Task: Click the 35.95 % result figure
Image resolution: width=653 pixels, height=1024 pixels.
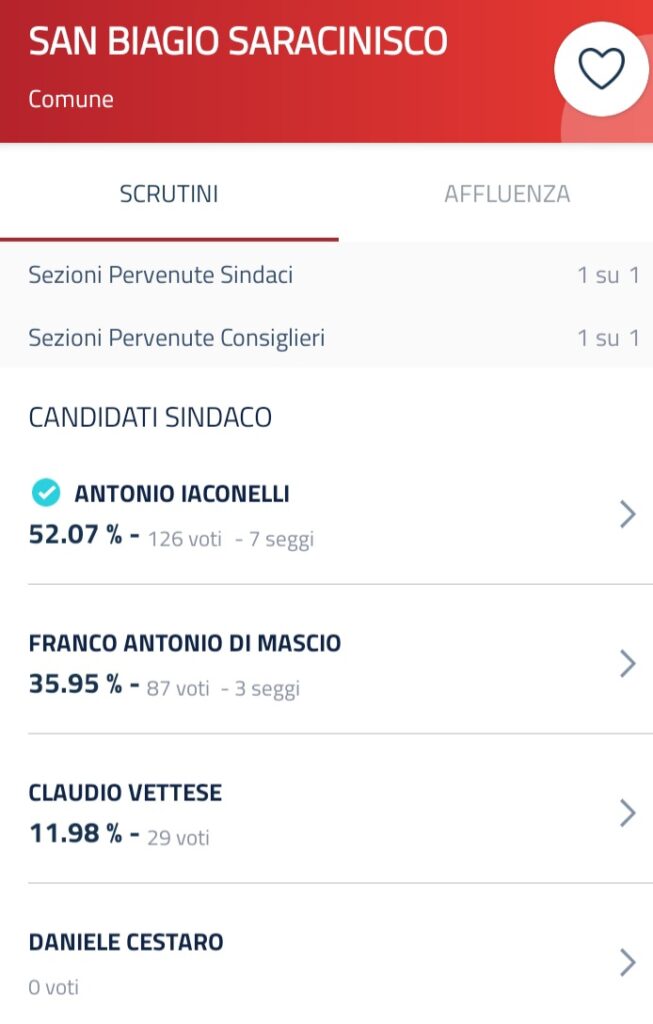Action: click(76, 685)
